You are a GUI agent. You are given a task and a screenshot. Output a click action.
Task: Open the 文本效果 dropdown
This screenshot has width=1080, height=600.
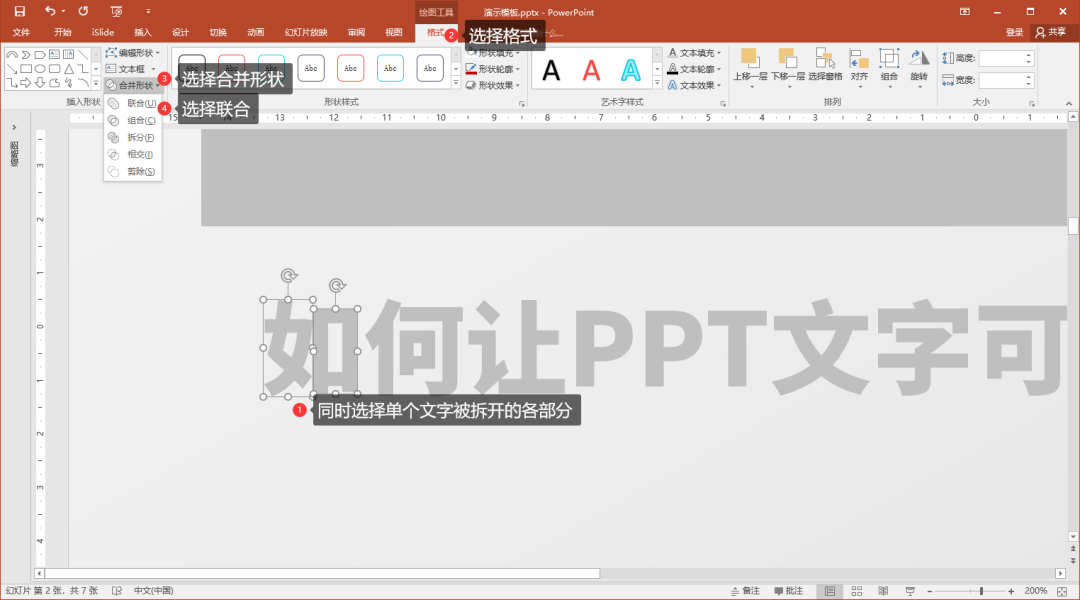(x=694, y=85)
